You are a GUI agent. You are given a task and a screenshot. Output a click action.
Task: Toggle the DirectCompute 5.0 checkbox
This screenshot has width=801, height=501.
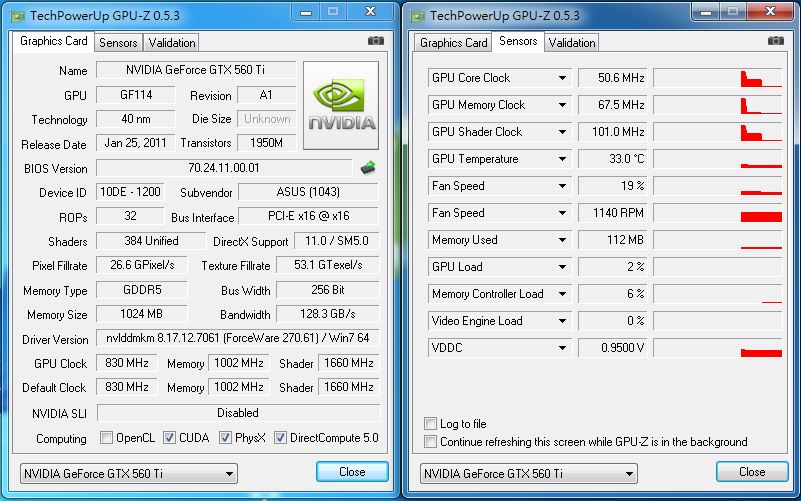(280, 438)
